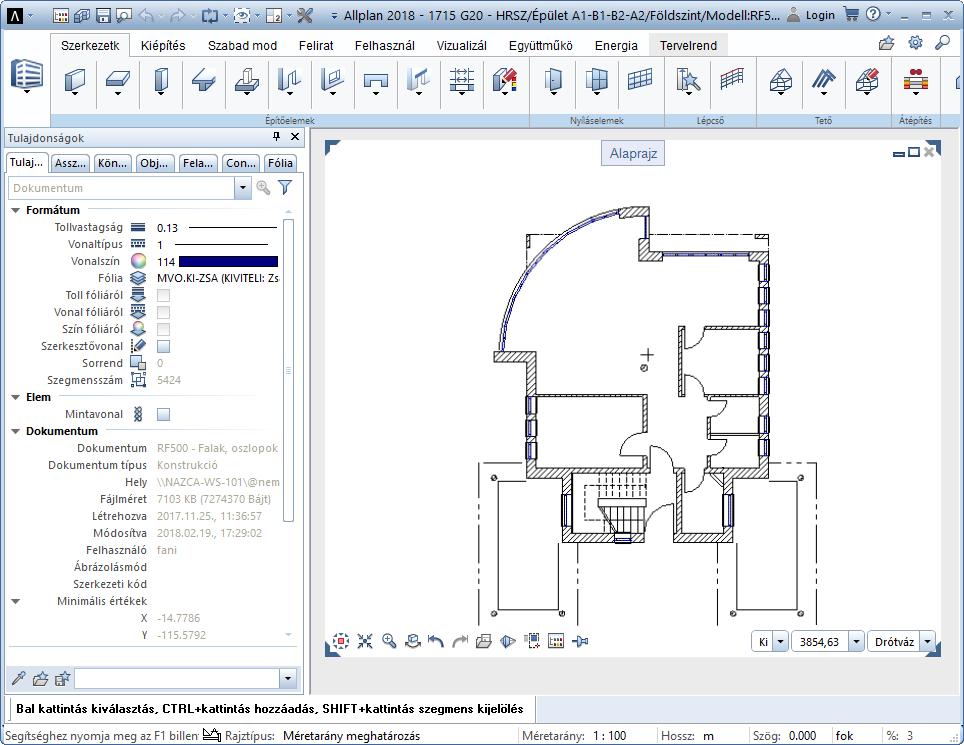Image resolution: width=964 pixels, height=745 pixels.
Task: Open the role selector building icon dropdown
Action: click(27, 77)
